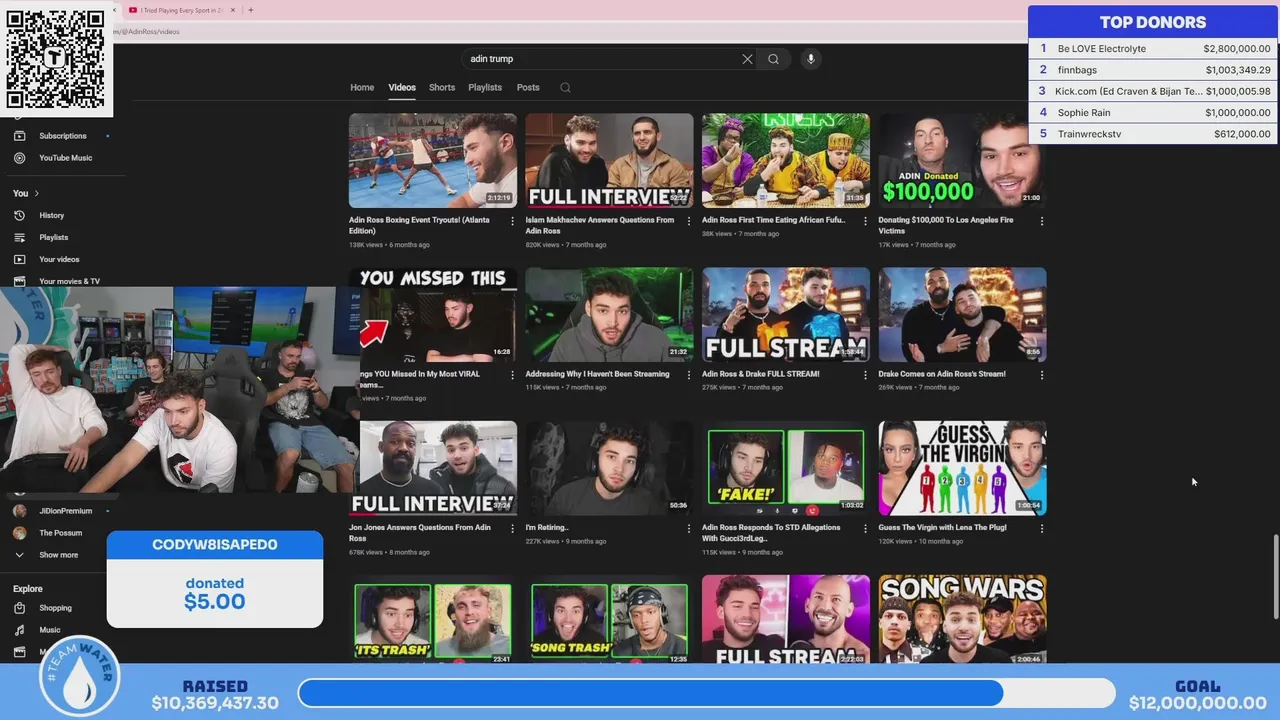1280x720 pixels.
Task: Open The Possum subscription channel
Action: [x=60, y=533]
